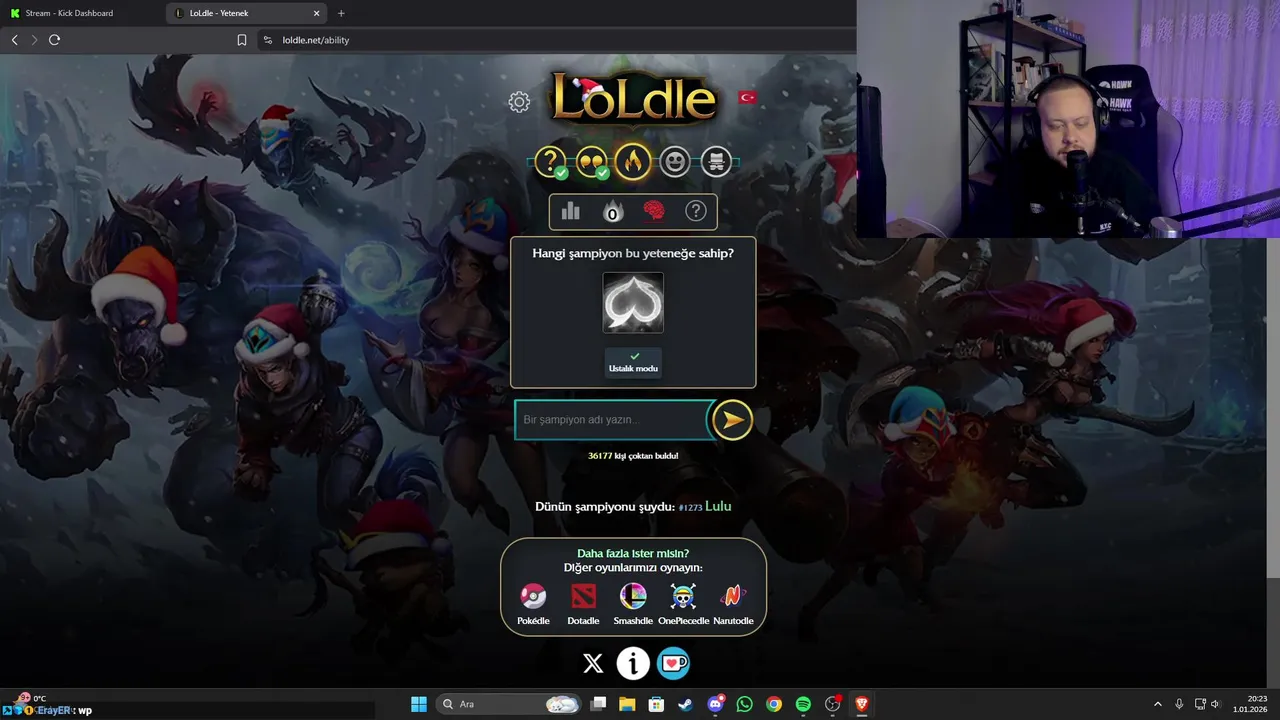1280x720 pixels.
Task: Open Task View on the taskbar
Action: click(598, 704)
